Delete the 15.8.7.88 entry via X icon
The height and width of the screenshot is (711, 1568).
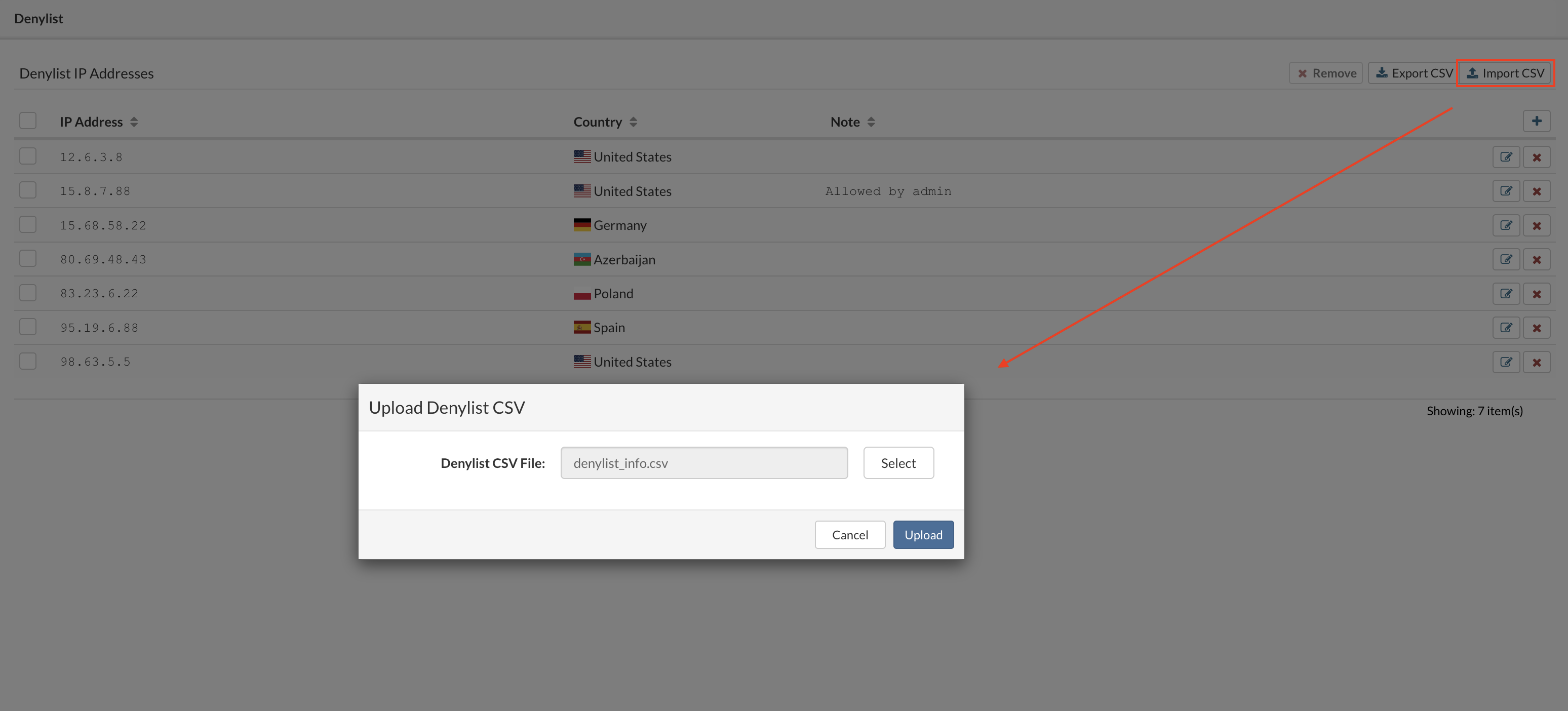tap(1537, 191)
